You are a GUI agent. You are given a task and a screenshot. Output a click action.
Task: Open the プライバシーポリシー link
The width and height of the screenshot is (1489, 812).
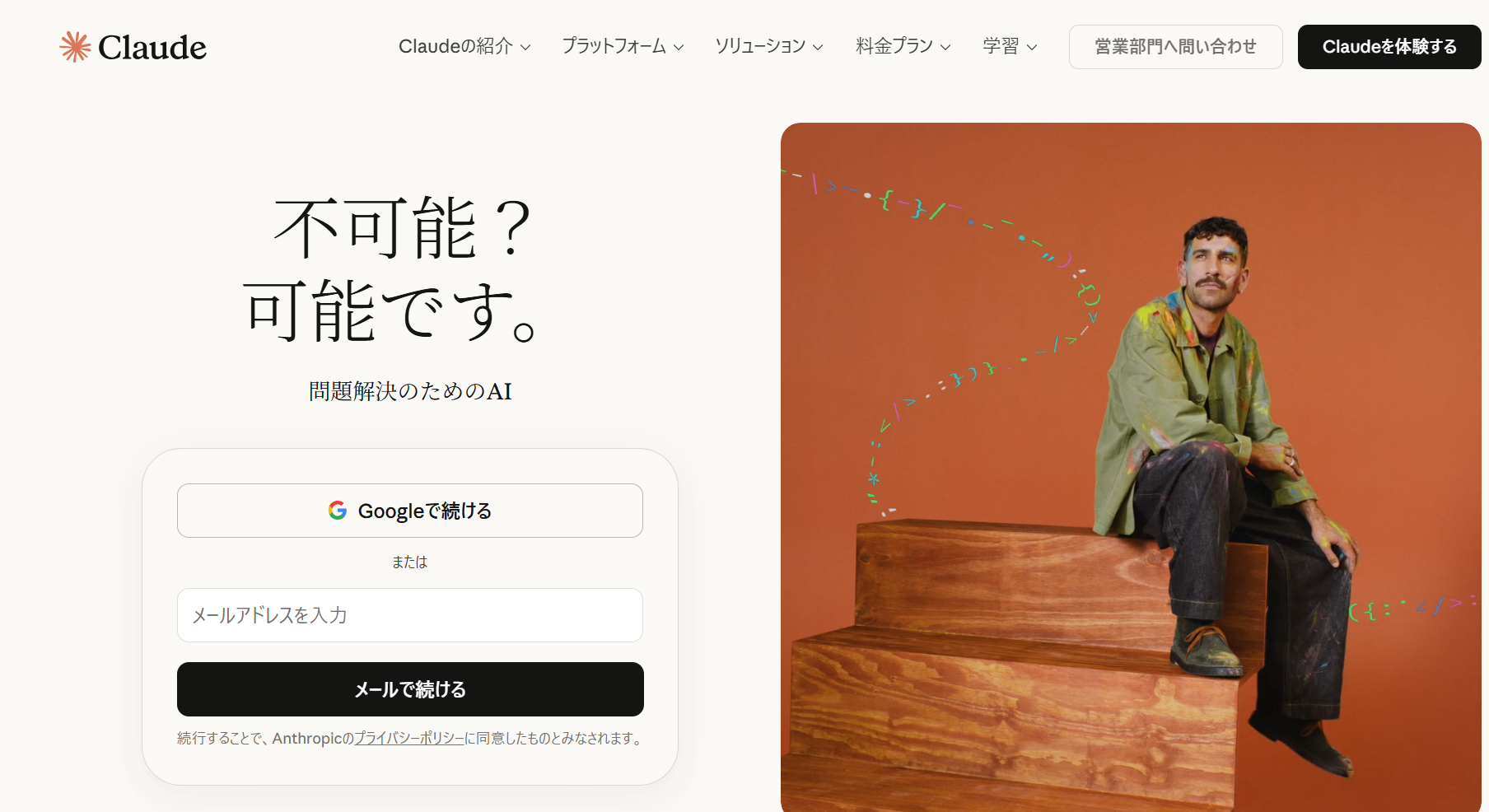click(x=409, y=739)
